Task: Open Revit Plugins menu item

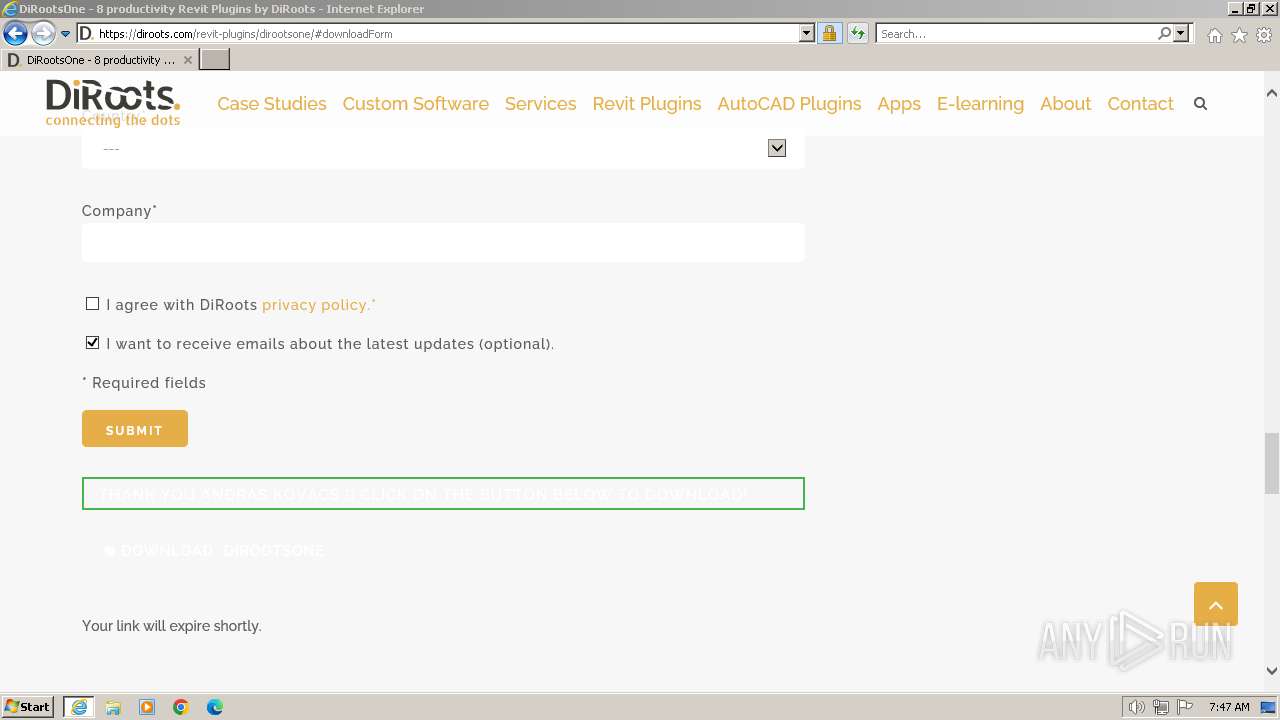Action: point(647,103)
